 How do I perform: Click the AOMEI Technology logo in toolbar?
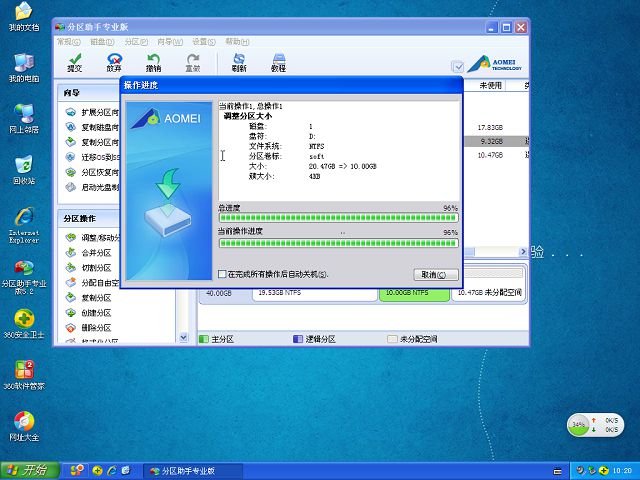click(495, 64)
